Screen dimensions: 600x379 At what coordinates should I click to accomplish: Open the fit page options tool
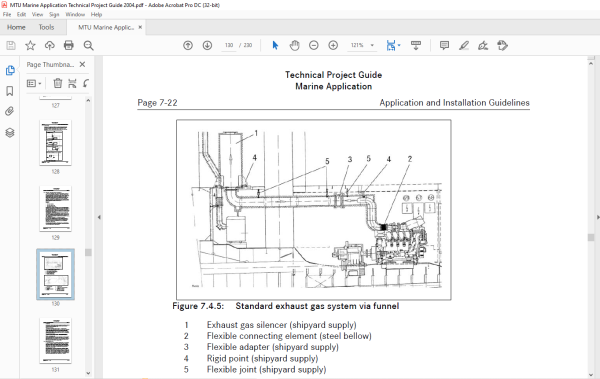(391, 45)
